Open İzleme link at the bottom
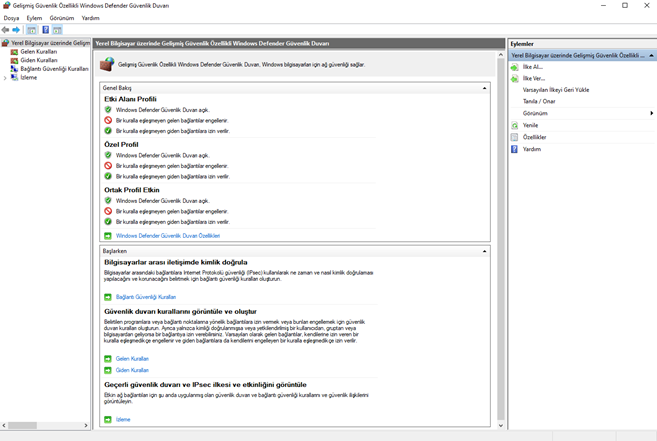657x441 pixels. [123, 420]
